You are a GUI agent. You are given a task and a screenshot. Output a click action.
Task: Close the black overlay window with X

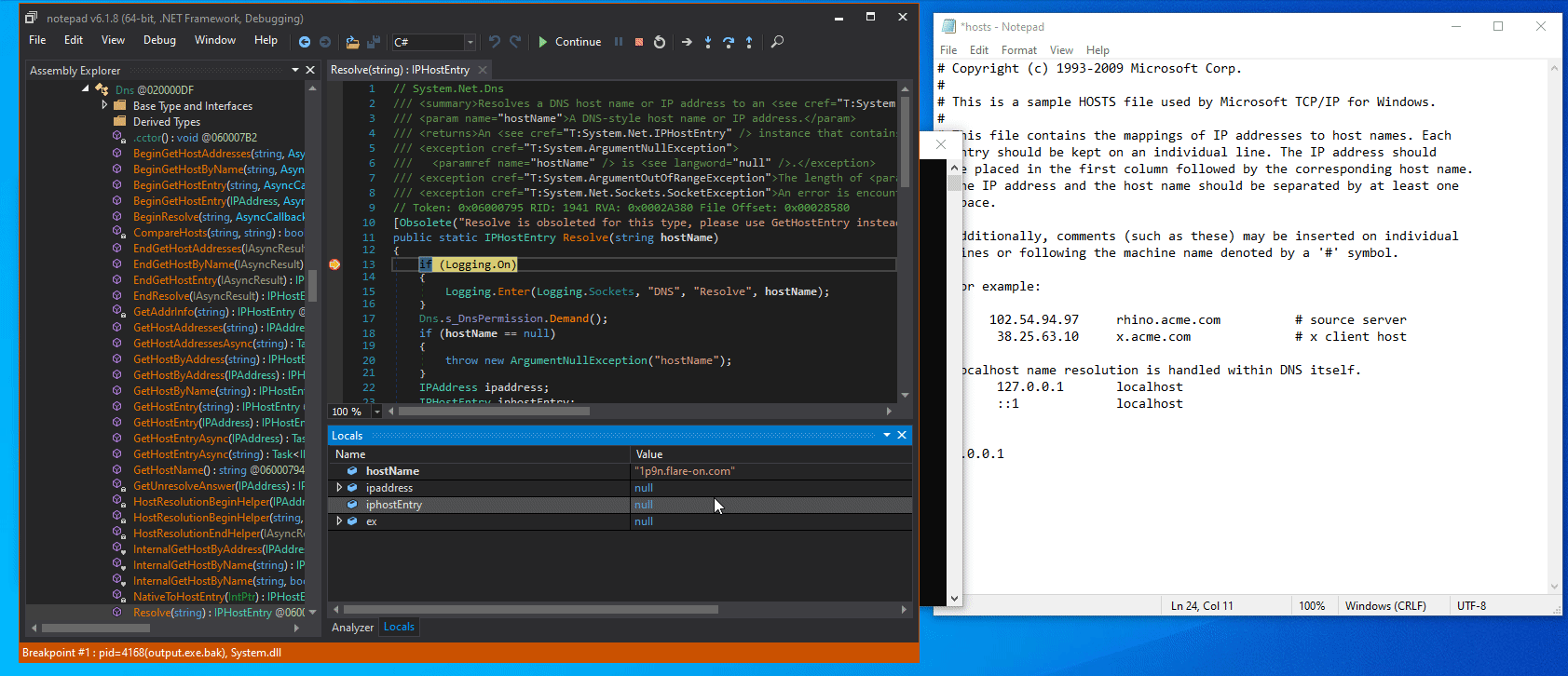pos(941,144)
